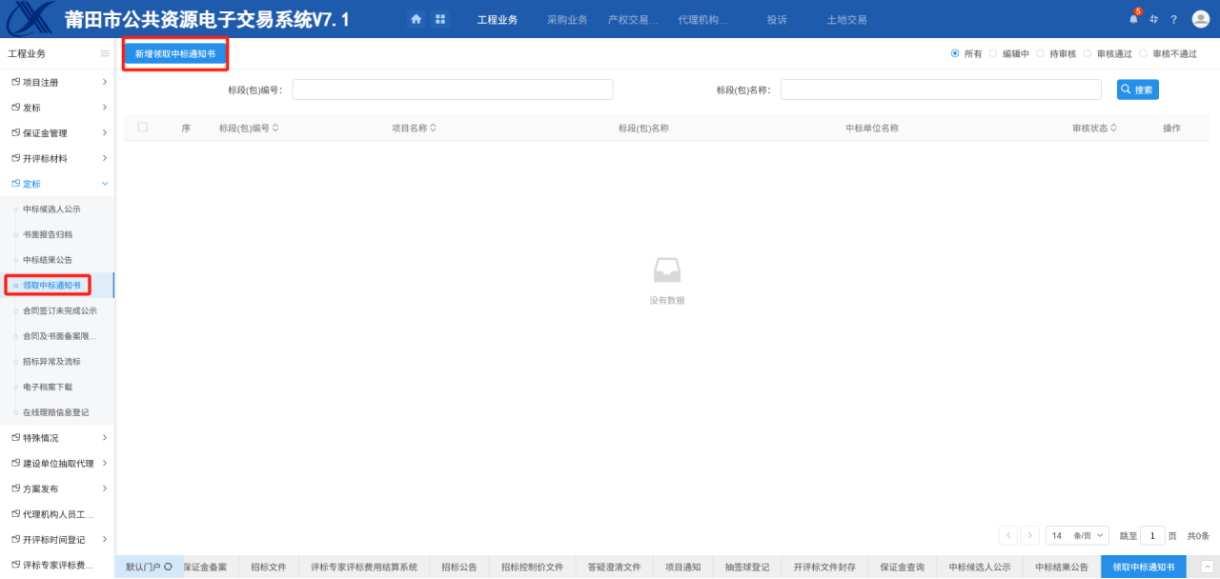The width and height of the screenshot is (1220, 579).
Task: Open notifications bell icon
Action: click(1134, 19)
